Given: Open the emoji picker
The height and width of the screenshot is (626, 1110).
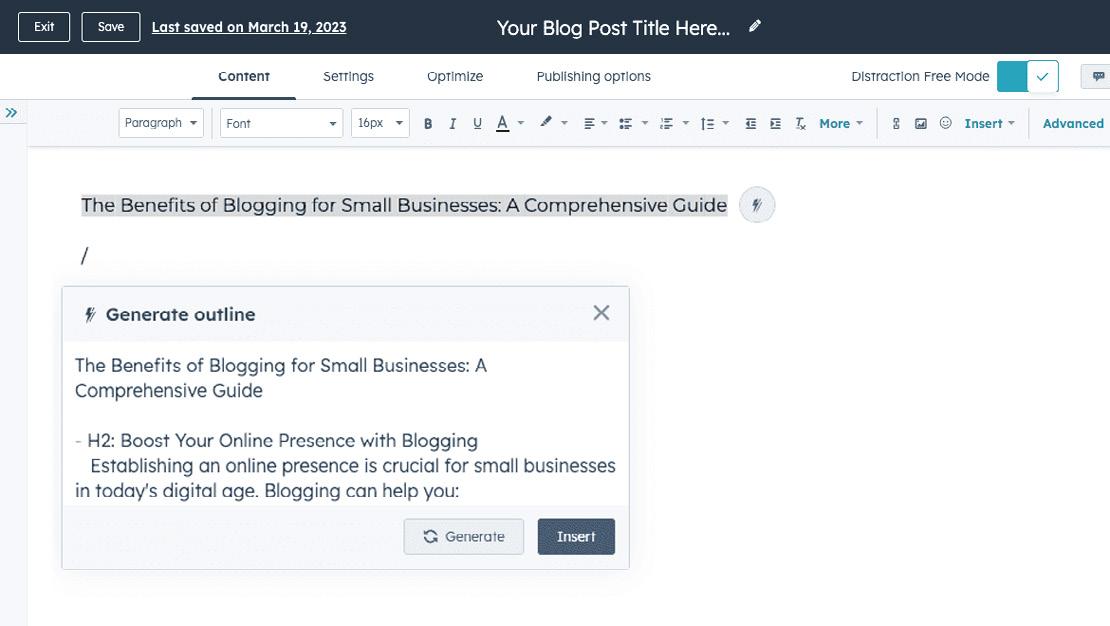Looking at the screenshot, I should click(945, 124).
